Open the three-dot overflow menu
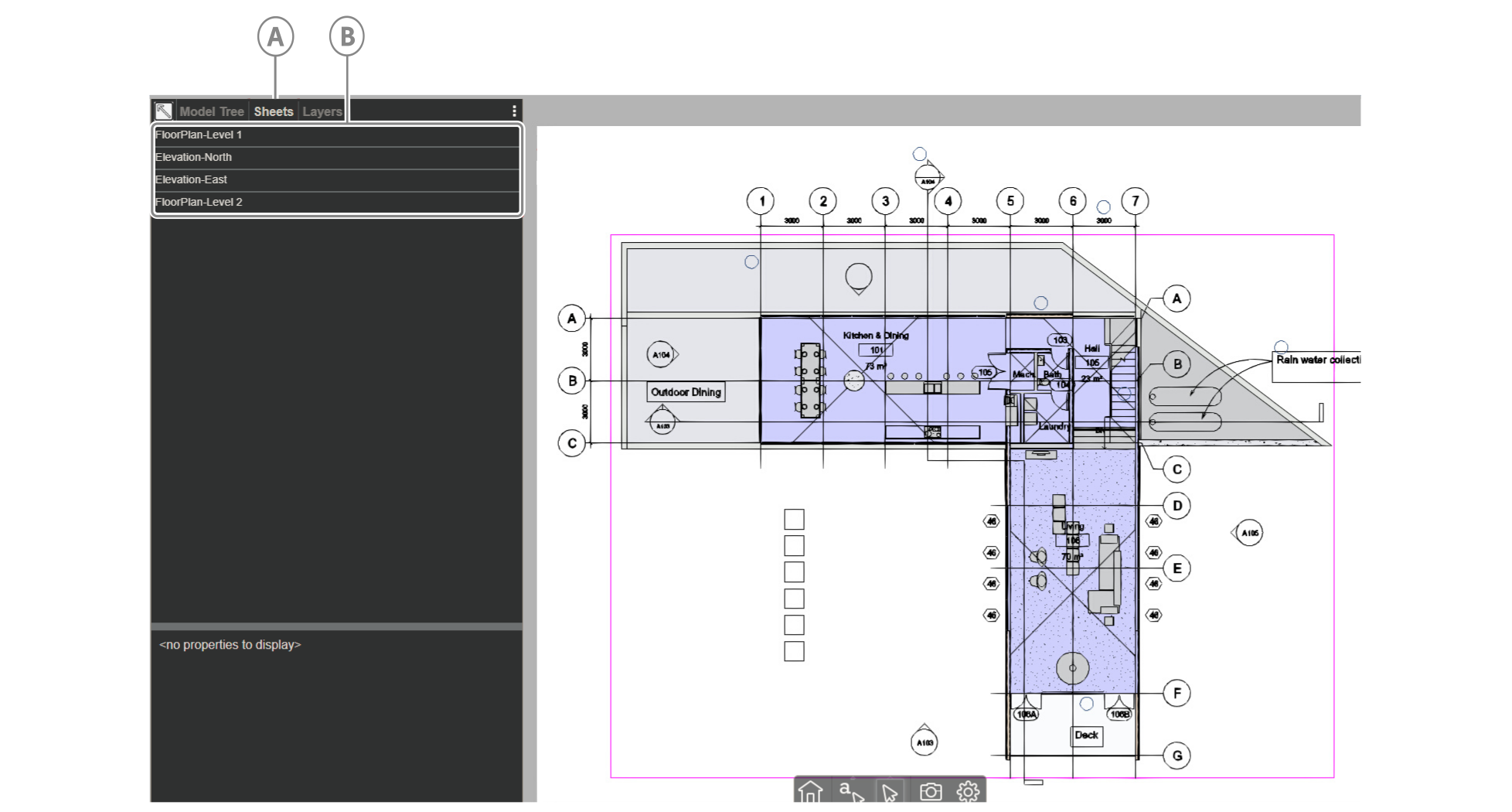This screenshot has width=1512, height=812. 514,110
